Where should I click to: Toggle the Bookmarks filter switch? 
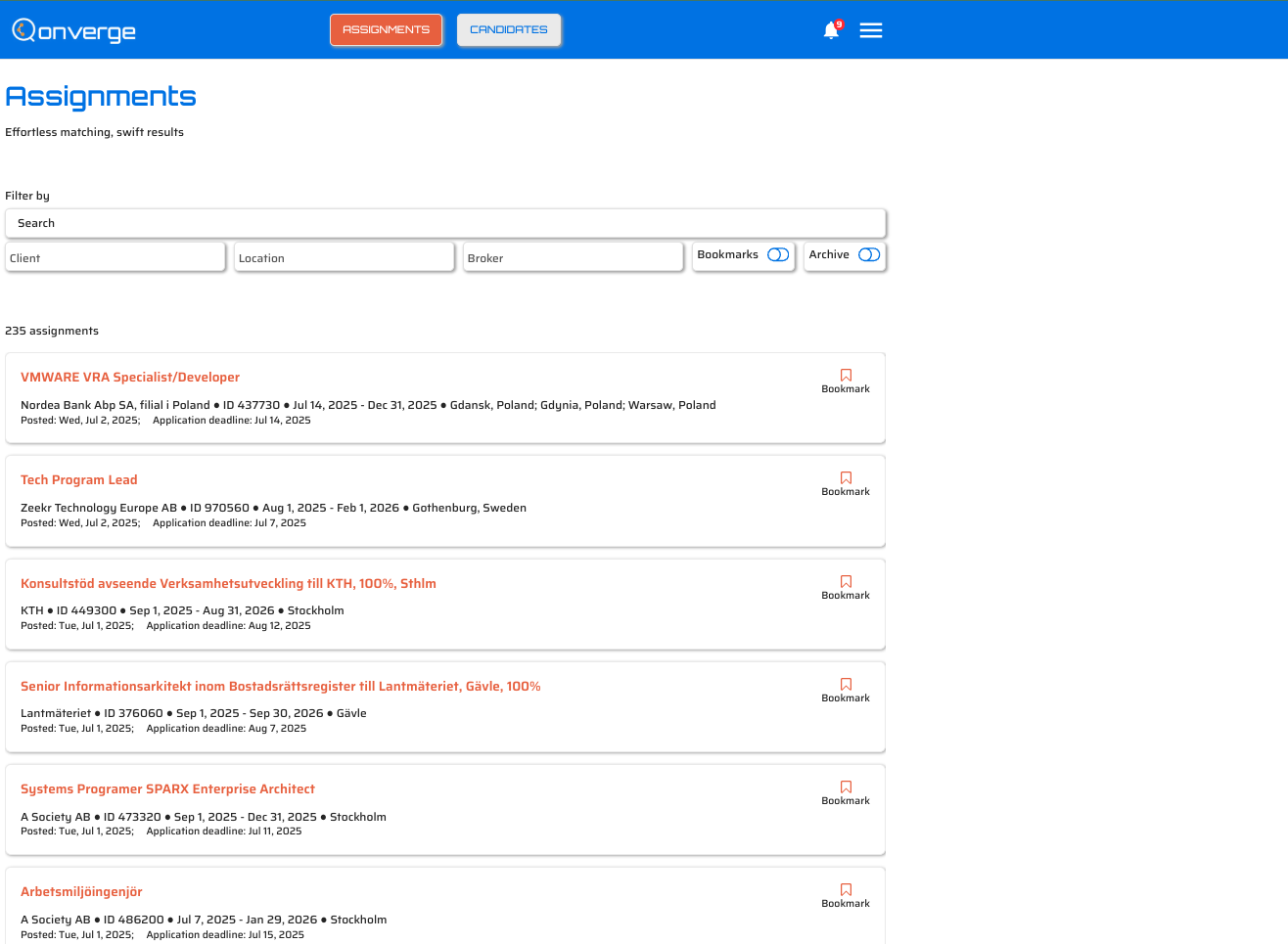778,254
